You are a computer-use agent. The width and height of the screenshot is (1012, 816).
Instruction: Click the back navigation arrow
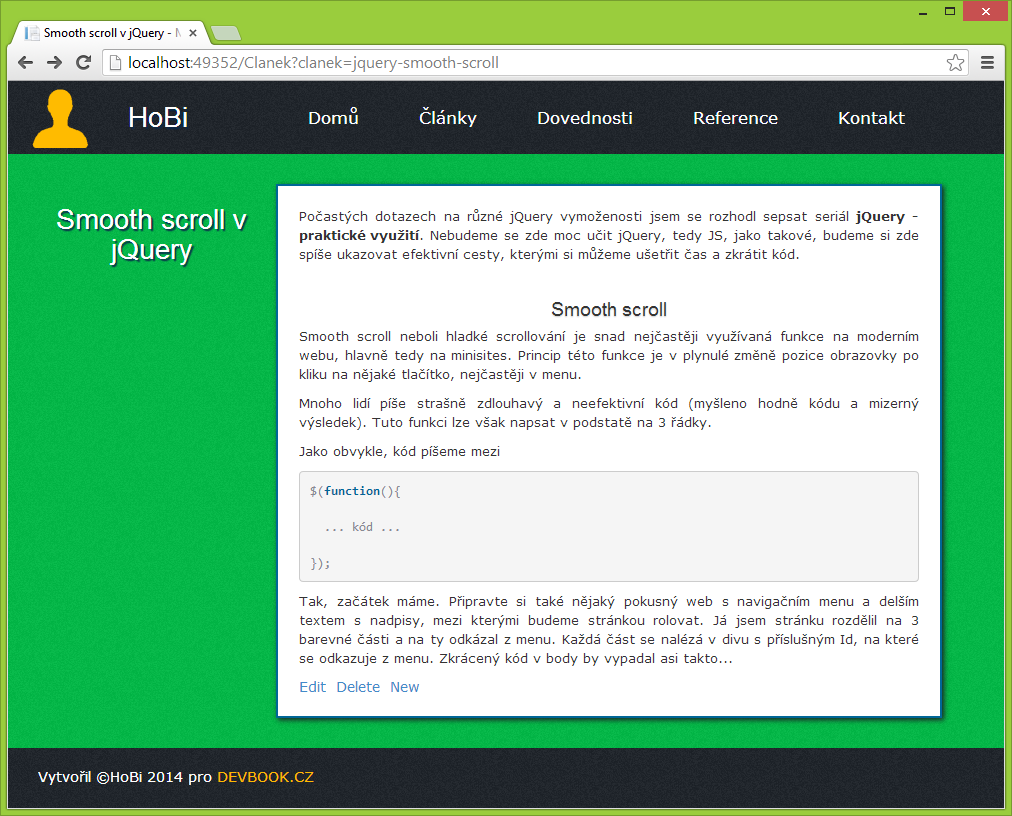(25, 62)
